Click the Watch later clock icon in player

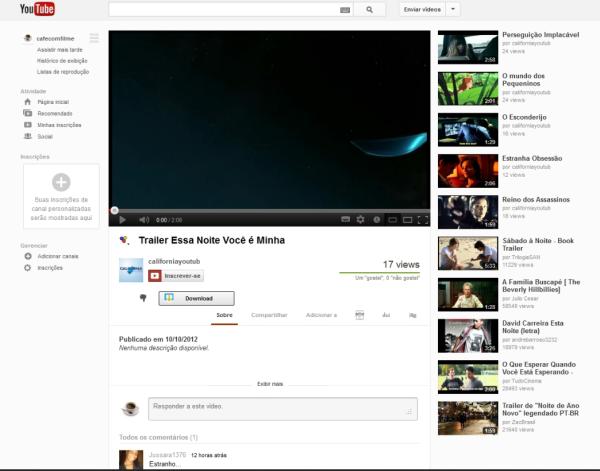[377, 219]
